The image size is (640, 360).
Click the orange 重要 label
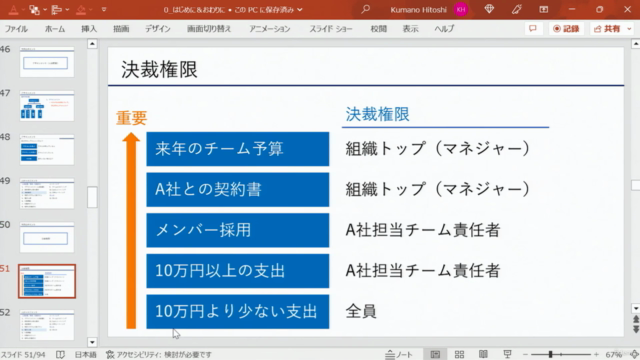[x=131, y=118]
